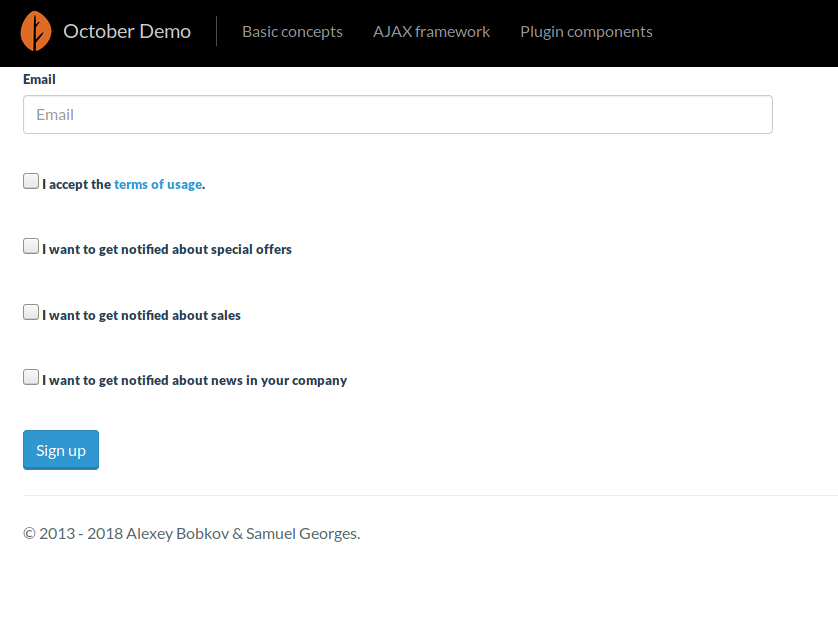
Task: Click the special offers label text
Action: pyautogui.click(x=167, y=250)
